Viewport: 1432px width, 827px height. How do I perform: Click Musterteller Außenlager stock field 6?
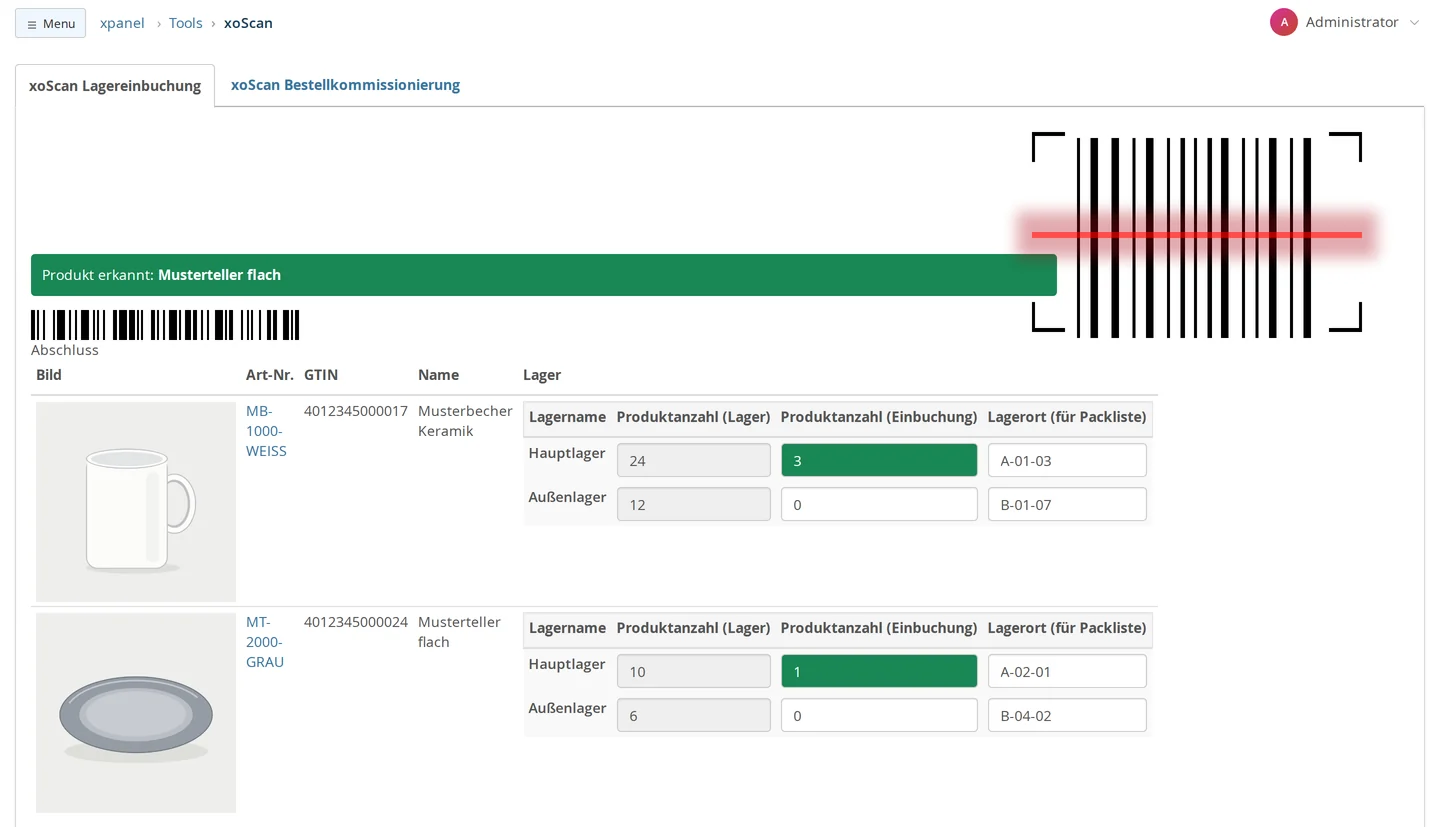click(x=694, y=715)
